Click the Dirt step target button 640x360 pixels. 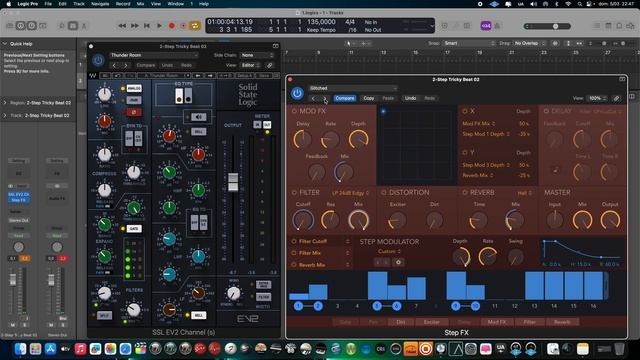(401, 322)
